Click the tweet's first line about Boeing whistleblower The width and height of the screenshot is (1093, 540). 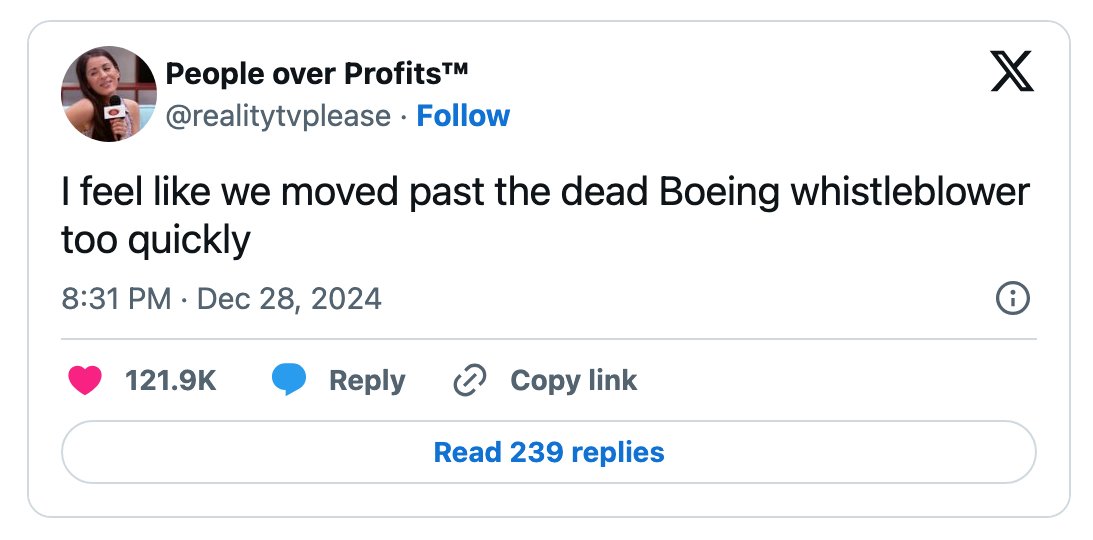545,194
